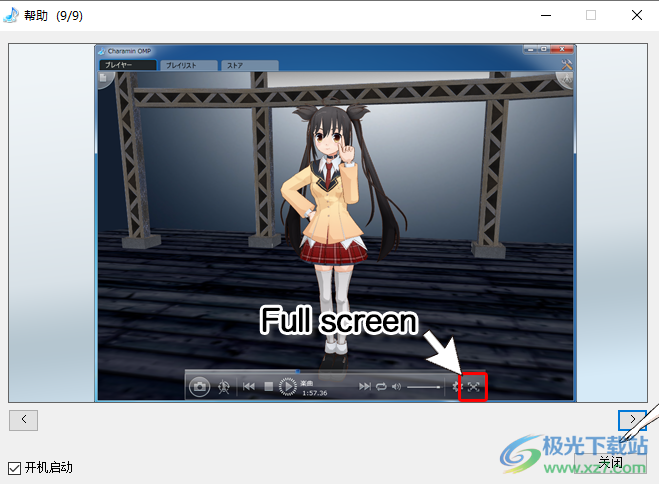Click the time readout 1:57.36
Viewport: 659px width, 484px height.
(315, 393)
